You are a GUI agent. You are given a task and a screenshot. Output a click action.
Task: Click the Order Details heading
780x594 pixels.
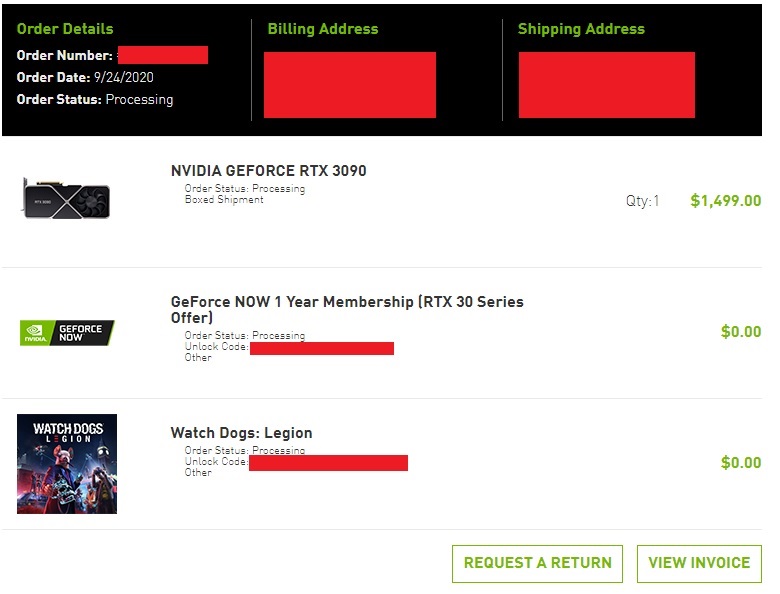[65, 29]
